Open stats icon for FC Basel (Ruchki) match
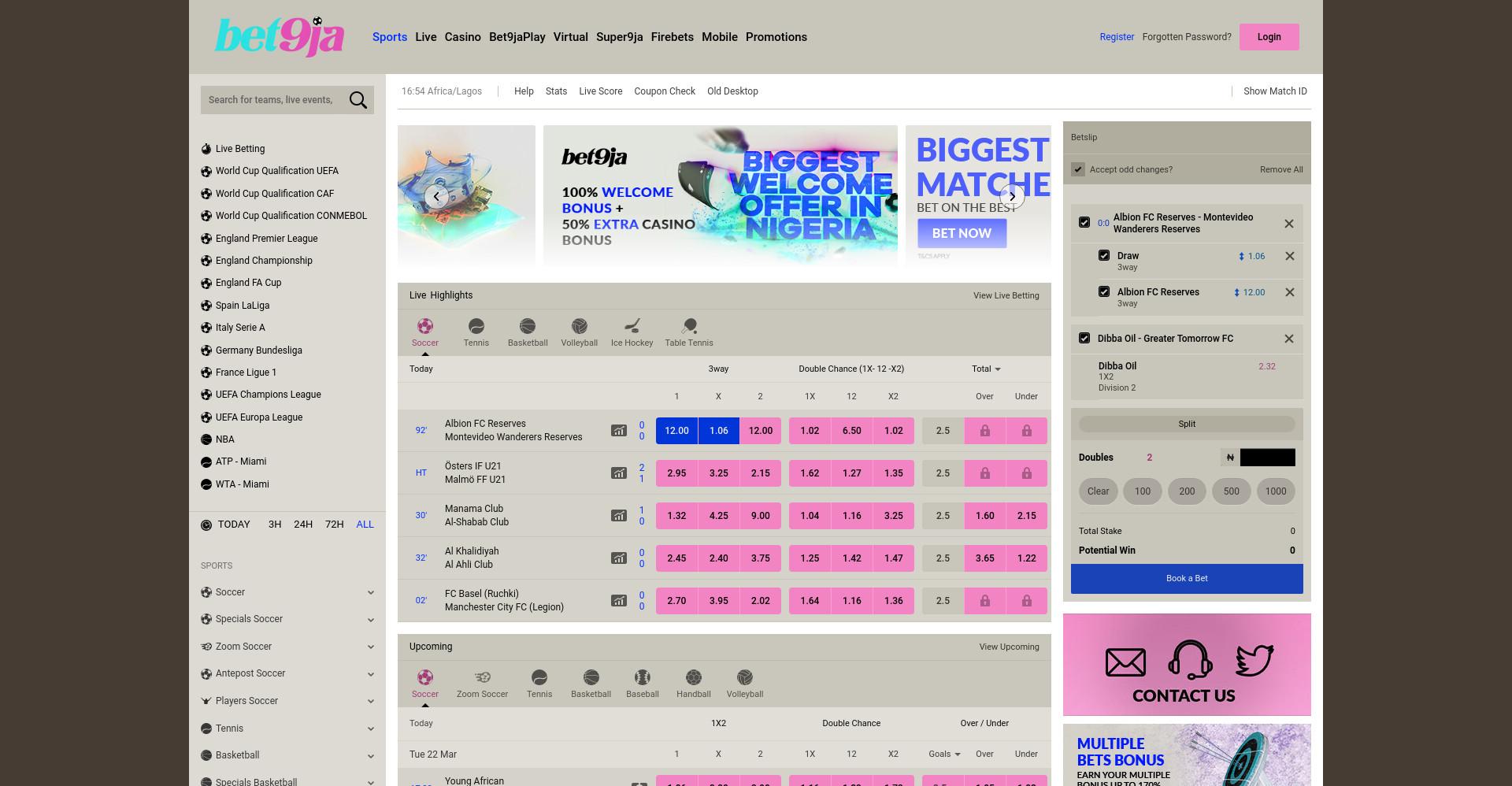 click(x=619, y=601)
